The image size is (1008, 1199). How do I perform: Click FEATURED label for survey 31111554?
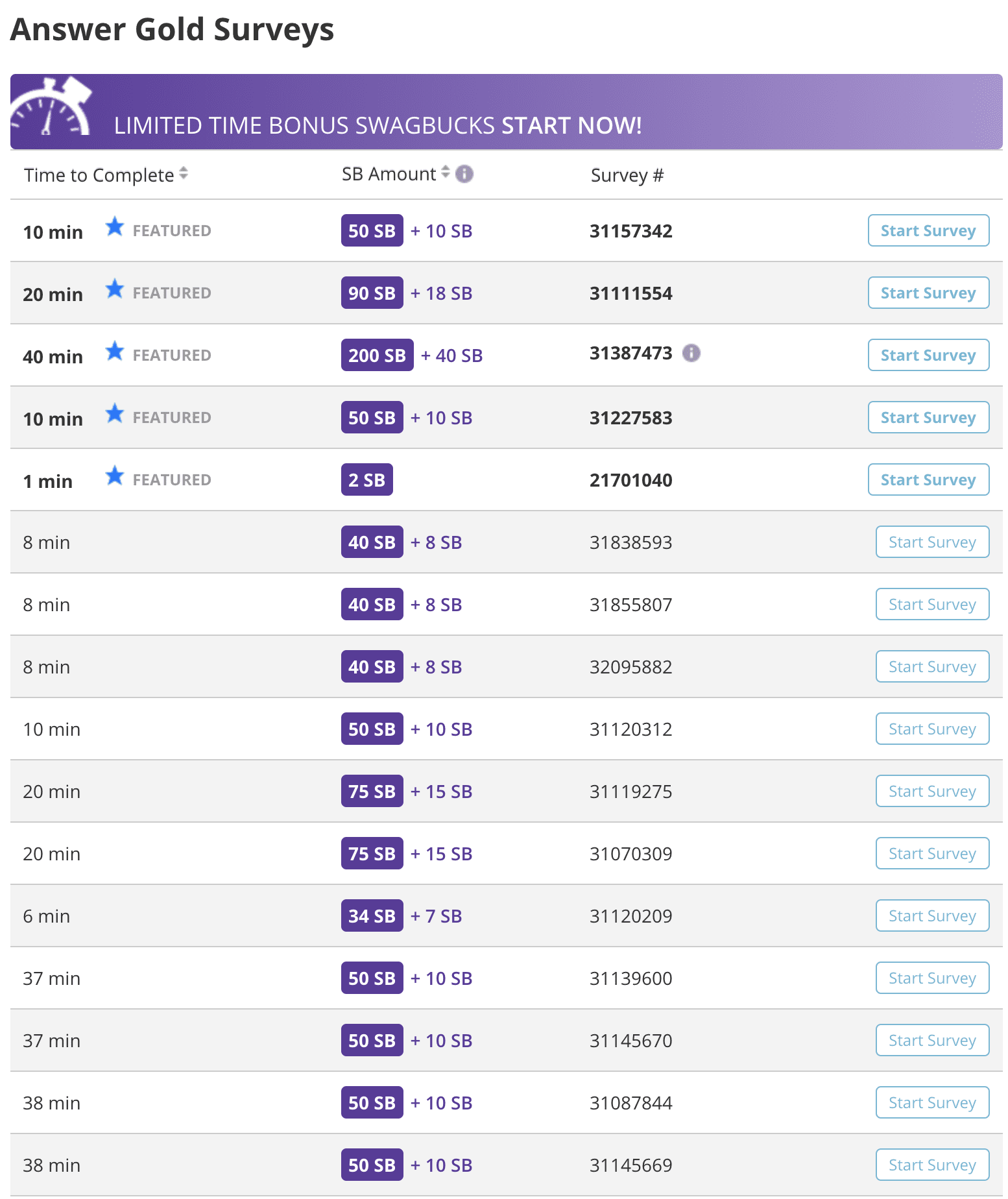click(x=172, y=293)
